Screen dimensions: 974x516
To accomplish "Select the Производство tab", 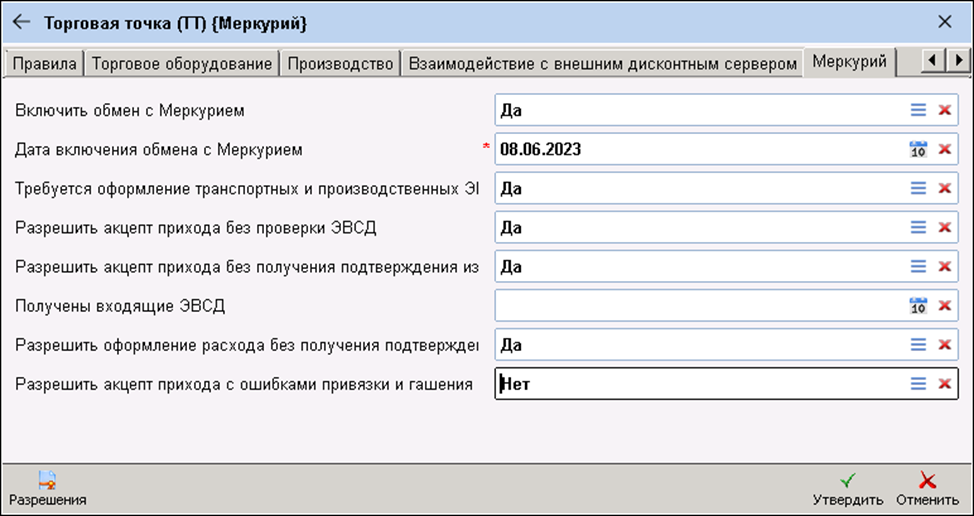I will point(340,63).
